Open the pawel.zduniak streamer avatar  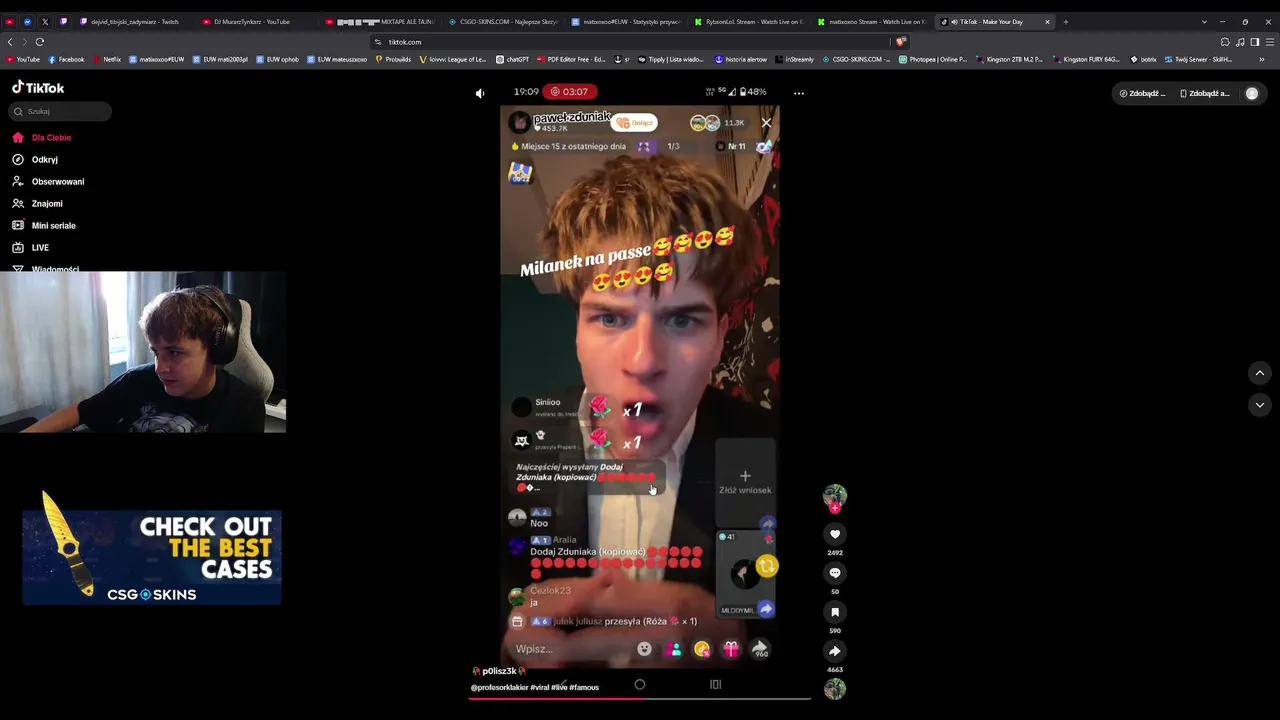click(519, 123)
